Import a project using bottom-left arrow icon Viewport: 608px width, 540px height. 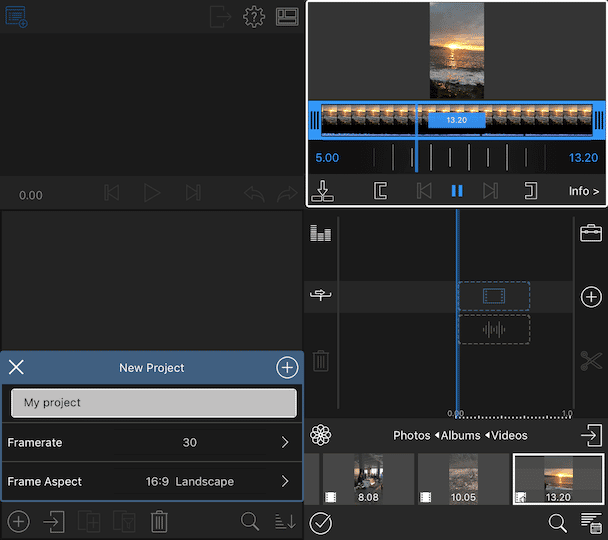click(x=54, y=521)
